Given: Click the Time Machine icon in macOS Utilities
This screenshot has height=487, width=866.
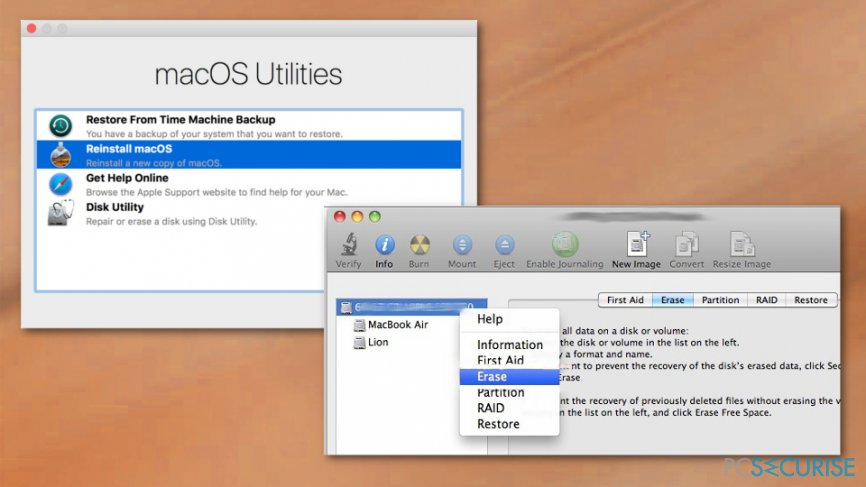Looking at the screenshot, I should coord(60,125).
